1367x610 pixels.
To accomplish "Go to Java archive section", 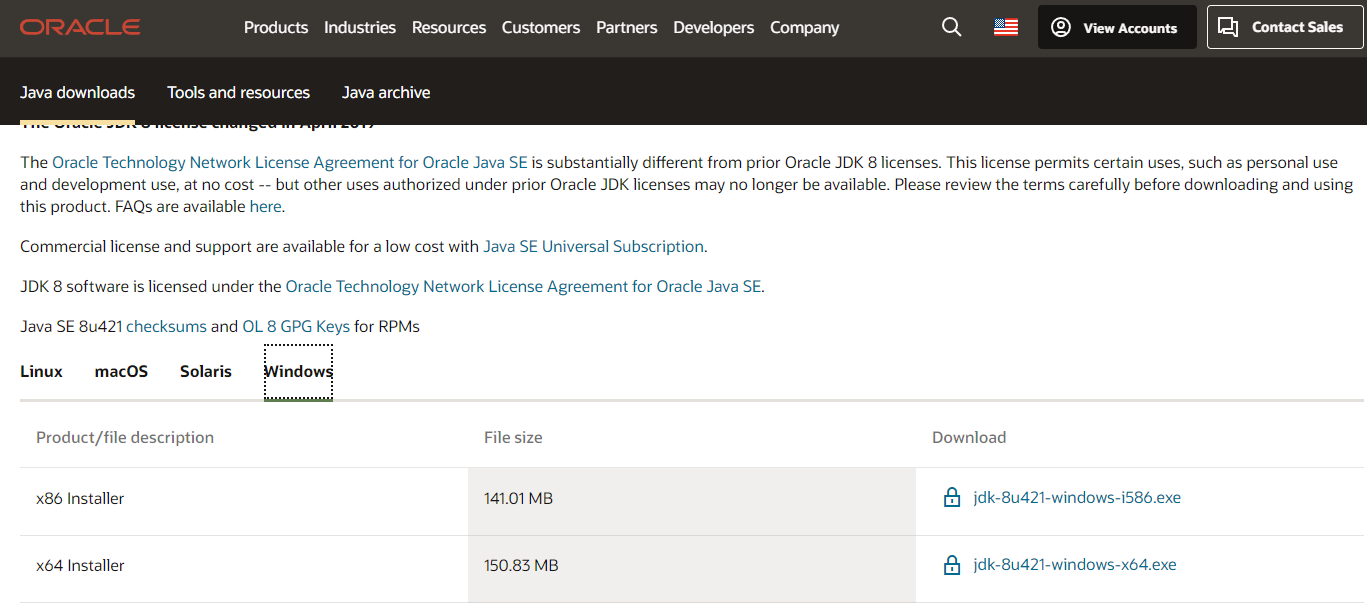I will [x=386, y=92].
